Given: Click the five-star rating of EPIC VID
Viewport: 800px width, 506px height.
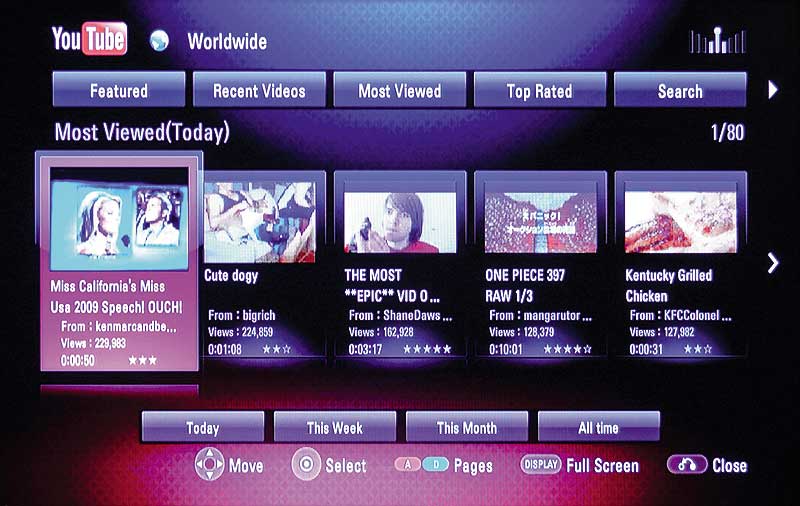Looking at the screenshot, I should click(x=427, y=349).
